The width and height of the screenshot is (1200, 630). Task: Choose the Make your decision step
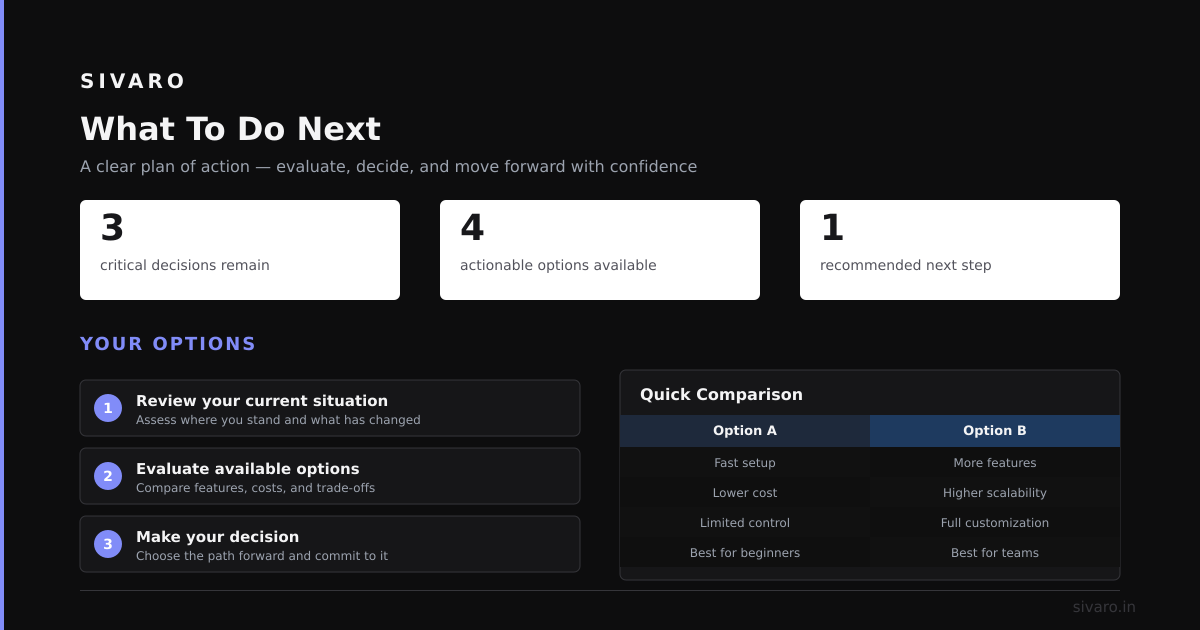(330, 544)
